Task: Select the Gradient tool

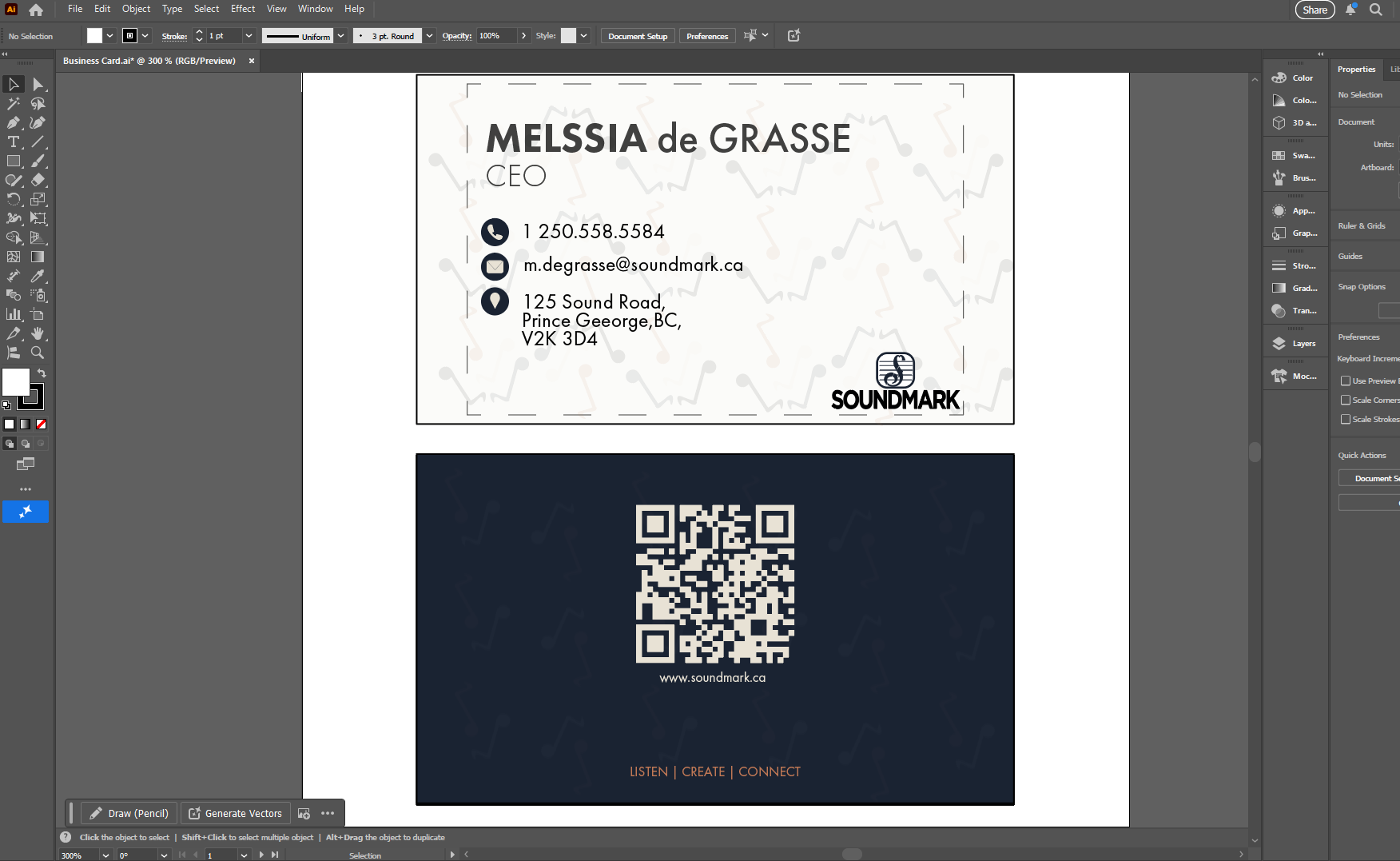Action: point(38,257)
